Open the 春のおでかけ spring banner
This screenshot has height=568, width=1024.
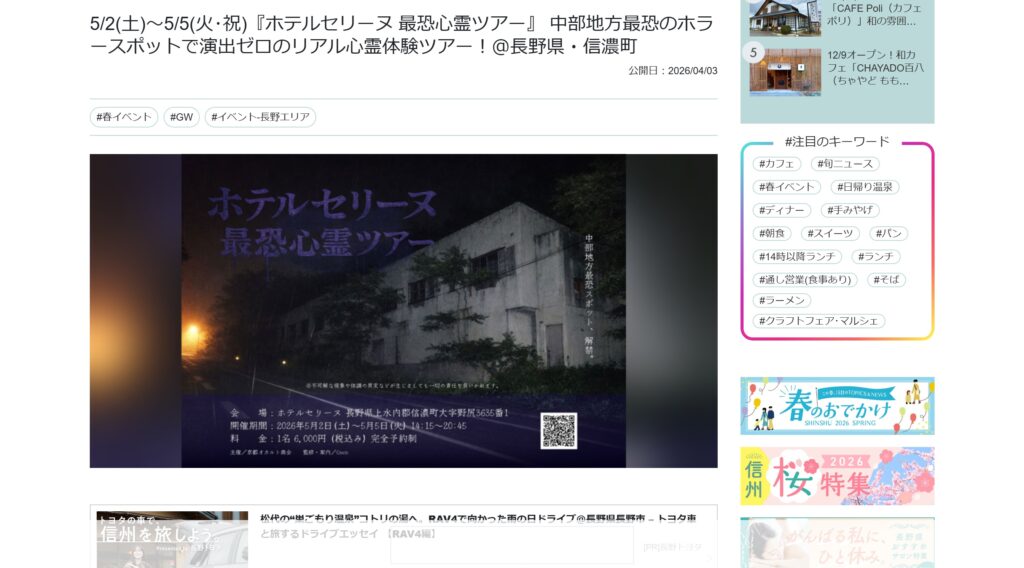[837, 405]
